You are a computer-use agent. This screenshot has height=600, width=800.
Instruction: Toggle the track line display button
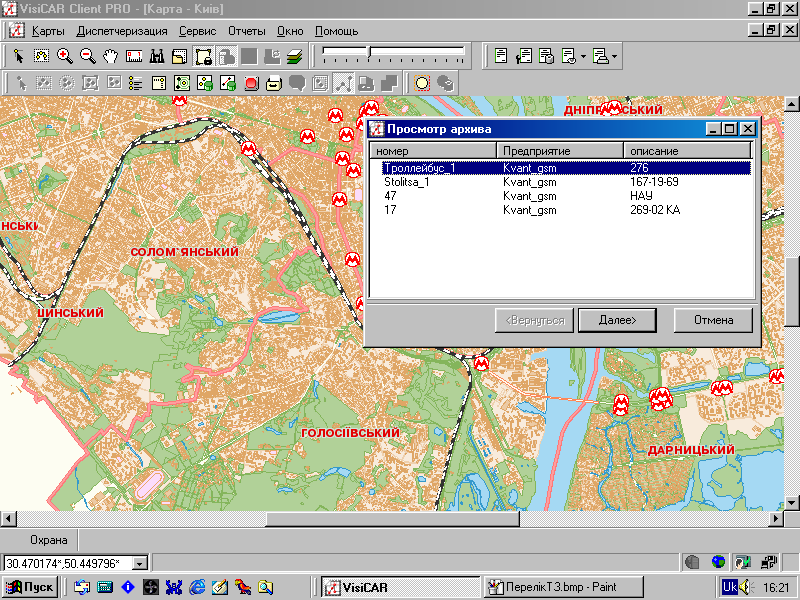point(343,83)
